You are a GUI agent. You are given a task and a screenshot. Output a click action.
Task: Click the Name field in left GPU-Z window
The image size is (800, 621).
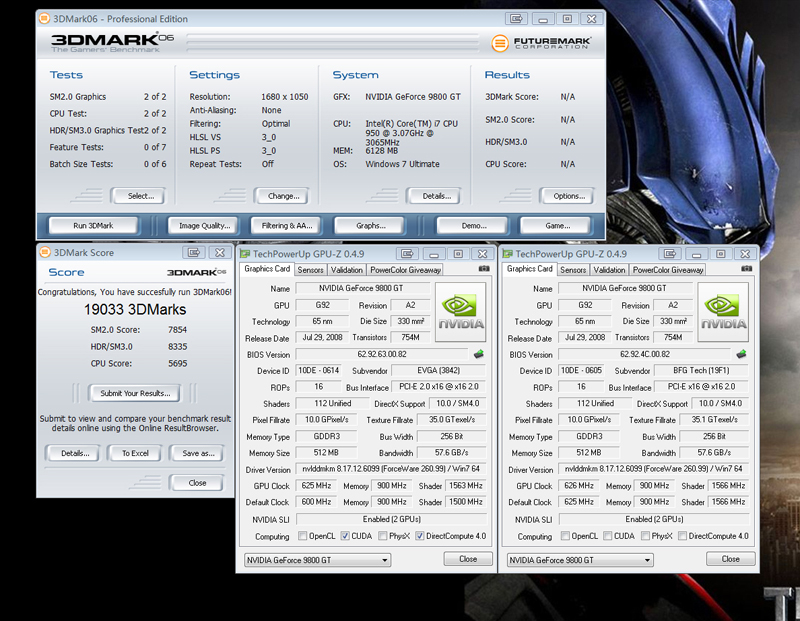tap(361, 288)
